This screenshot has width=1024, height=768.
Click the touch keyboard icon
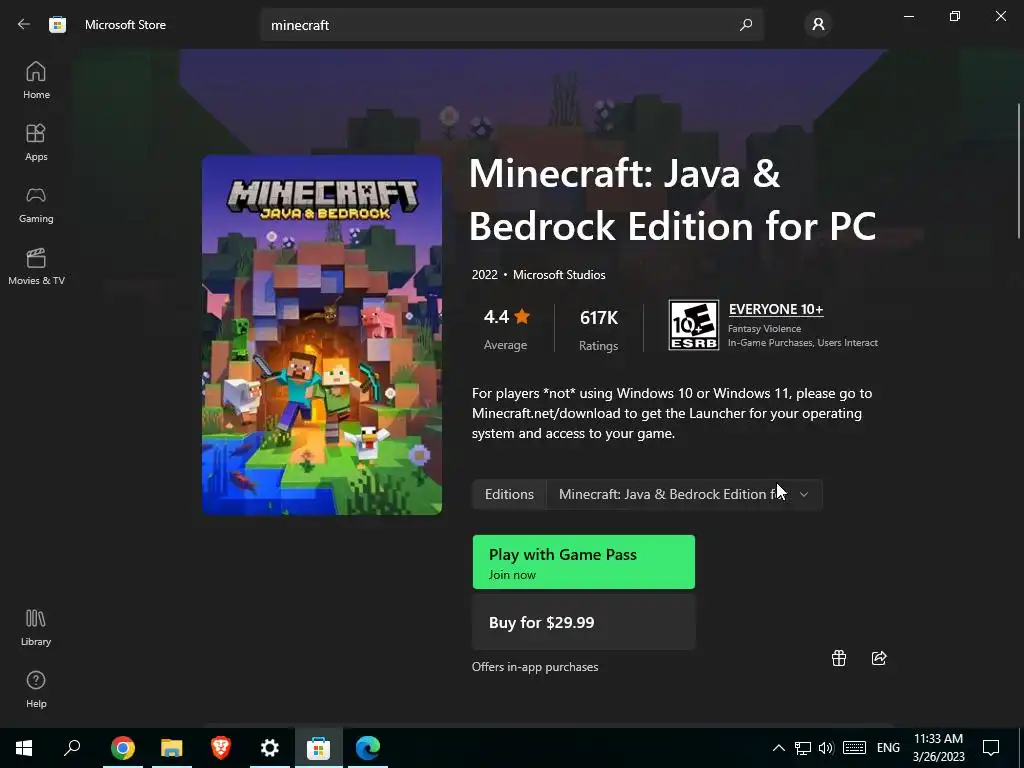[854, 748]
